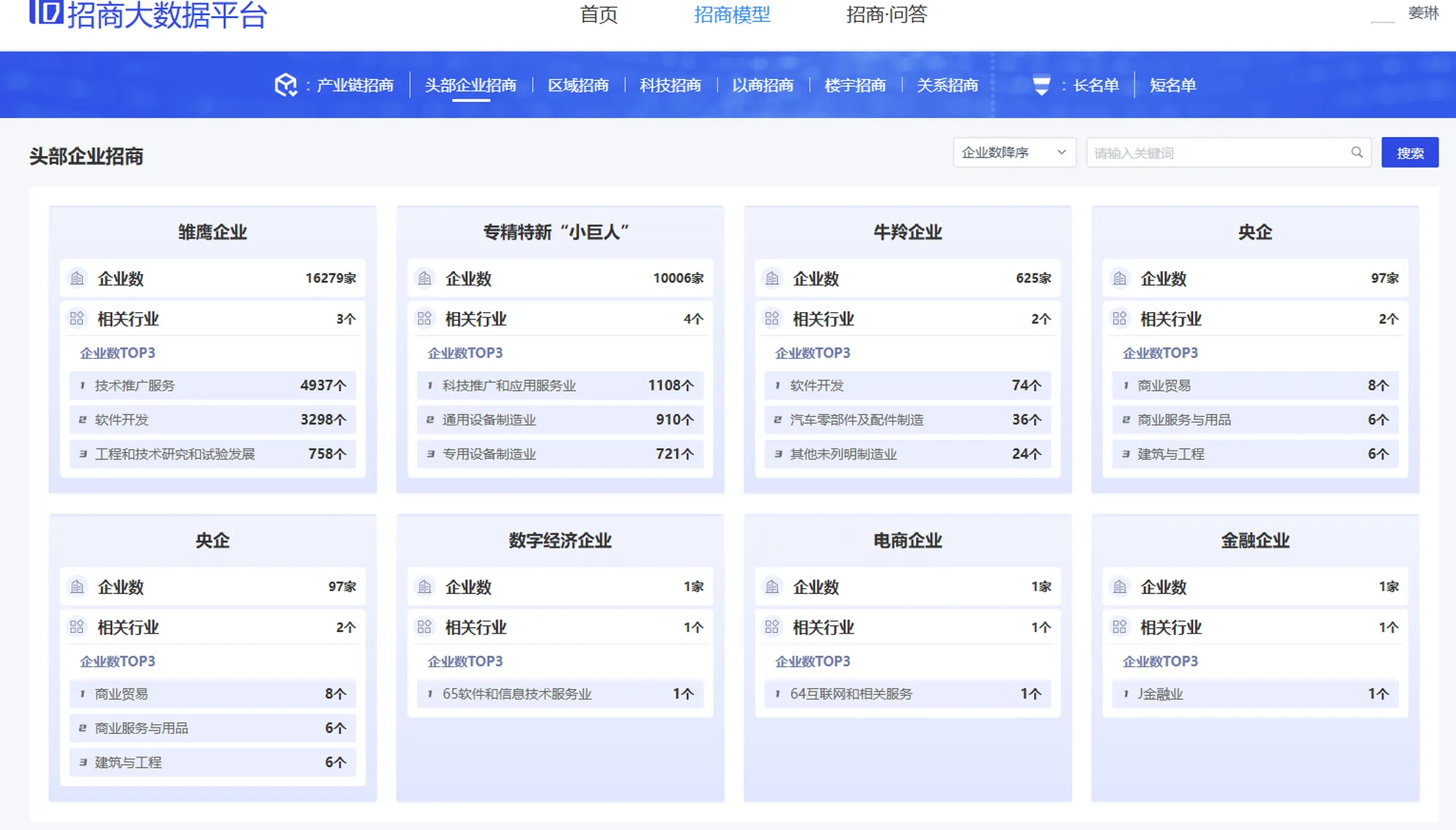Click the blue 搜索 button
This screenshot has width=1456, height=830.
tap(1410, 152)
